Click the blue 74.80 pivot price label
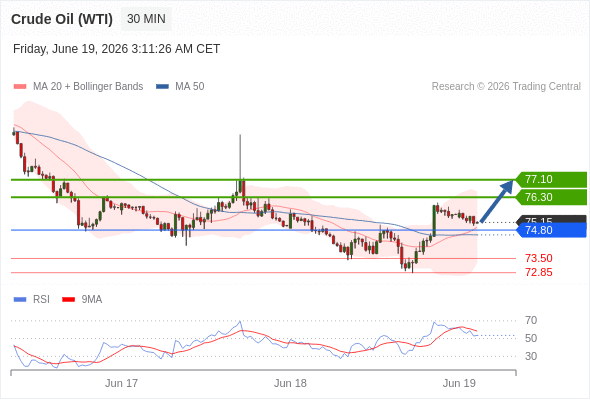The height and width of the screenshot is (400, 590). [551, 230]
